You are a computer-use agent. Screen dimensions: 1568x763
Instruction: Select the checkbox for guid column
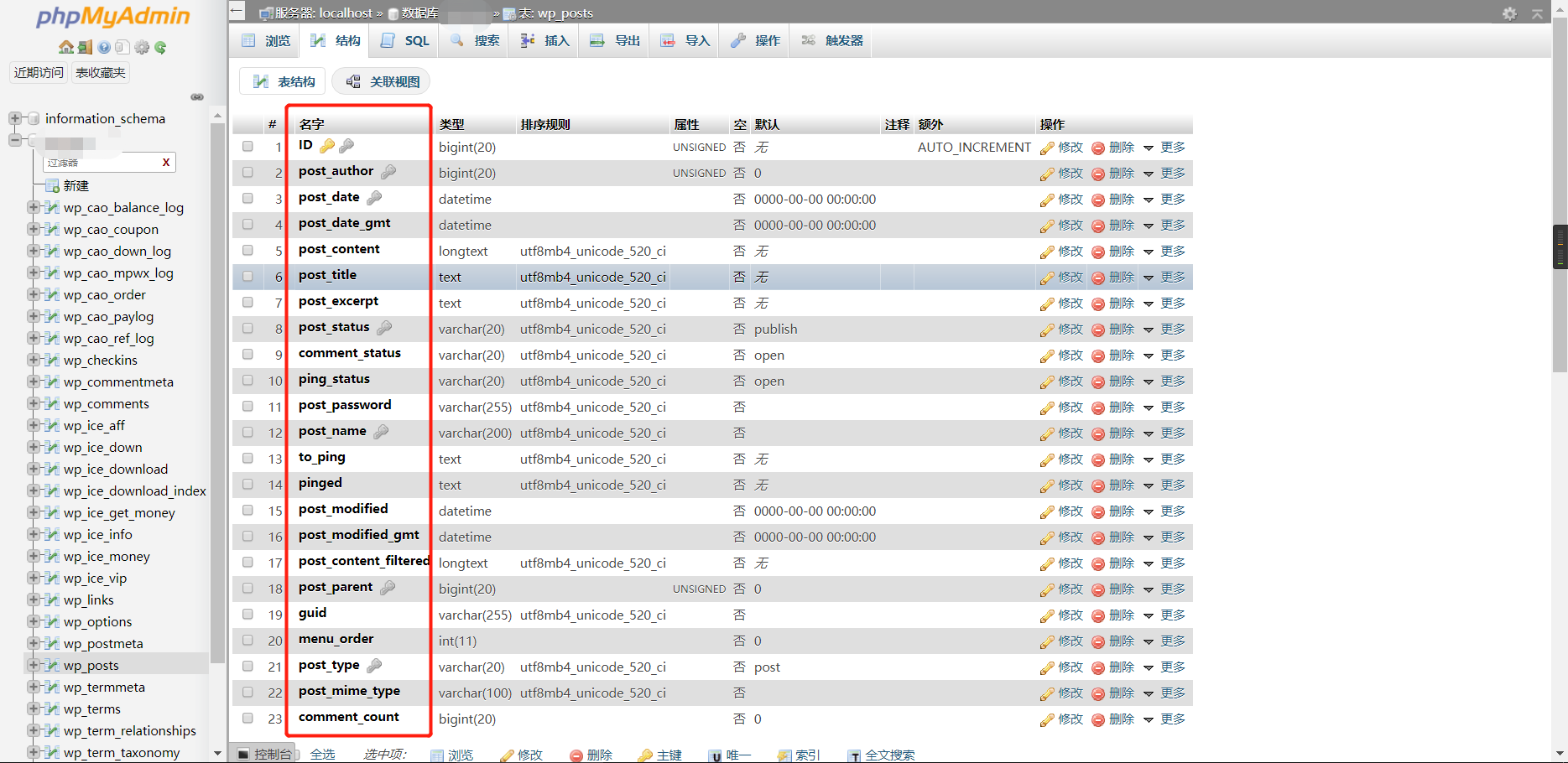point(247,615)
